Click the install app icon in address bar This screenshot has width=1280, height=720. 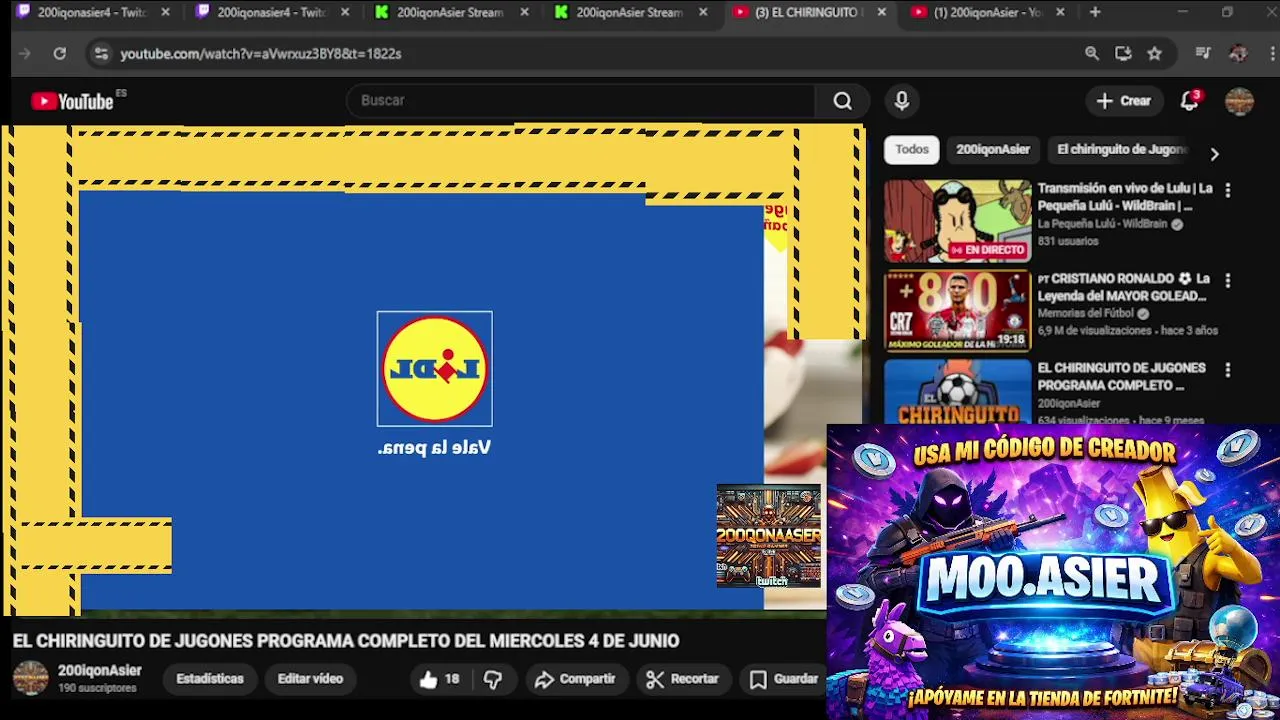pos(1123,54)
